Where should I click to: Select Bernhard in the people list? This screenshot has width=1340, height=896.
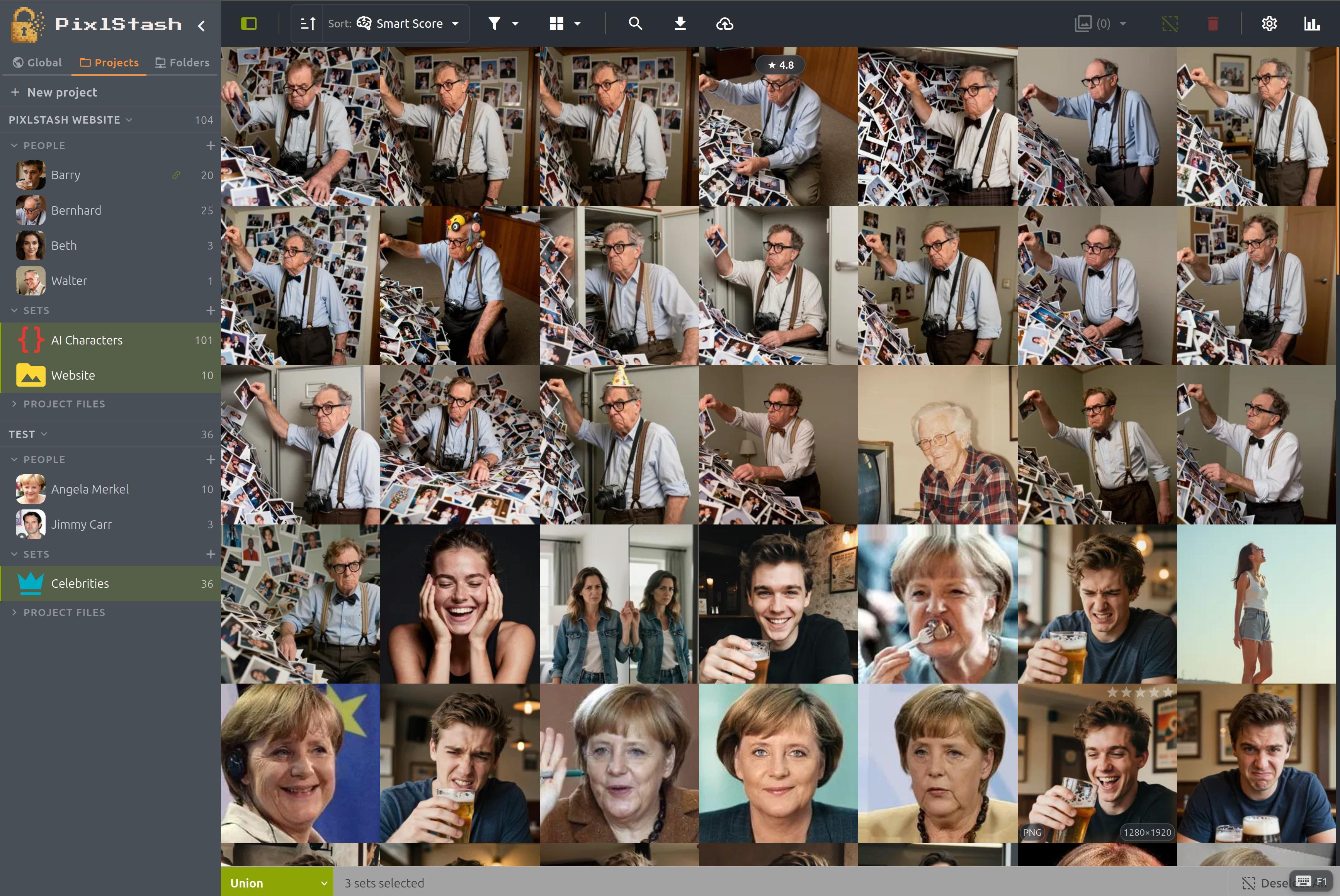[111, 210]
